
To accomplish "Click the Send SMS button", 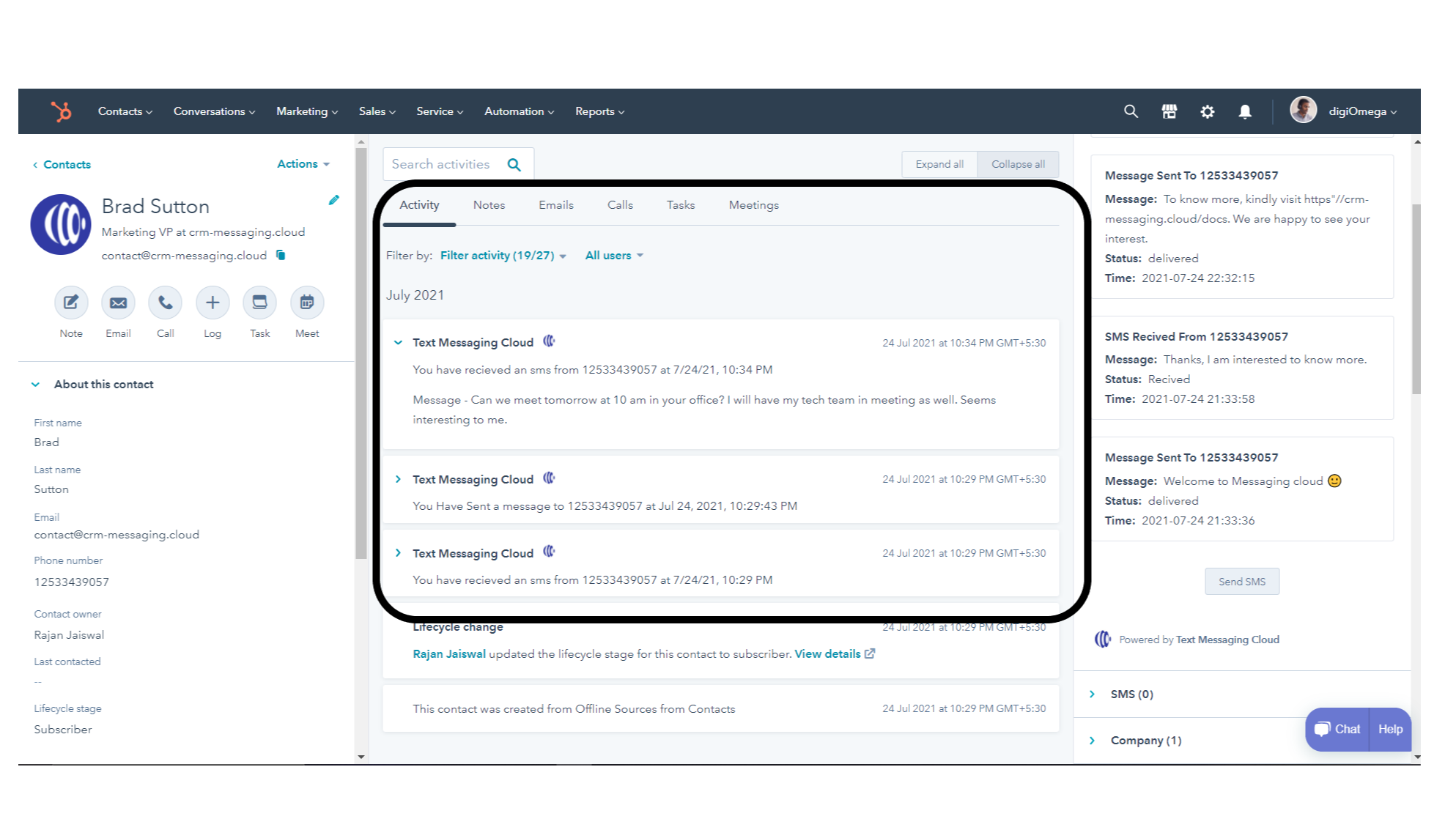I will [1242, 581].
